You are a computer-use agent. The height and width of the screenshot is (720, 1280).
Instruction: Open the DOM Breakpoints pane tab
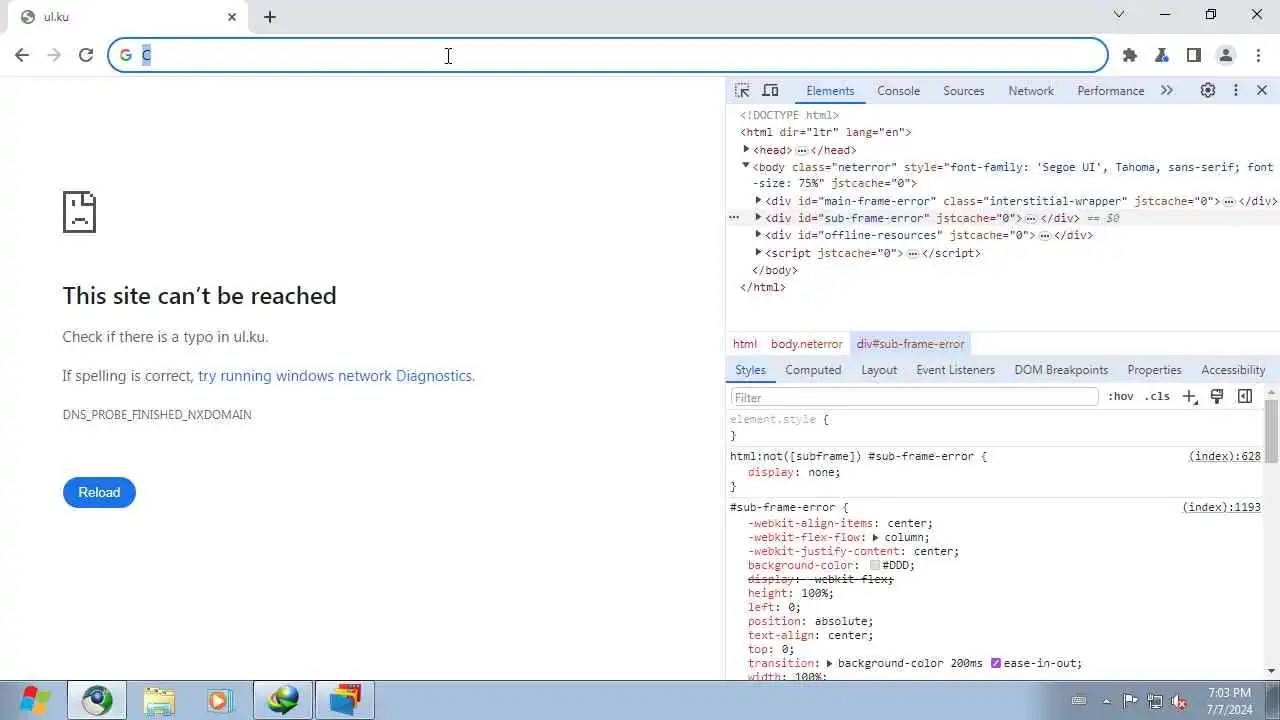(x=1061, y=370)
